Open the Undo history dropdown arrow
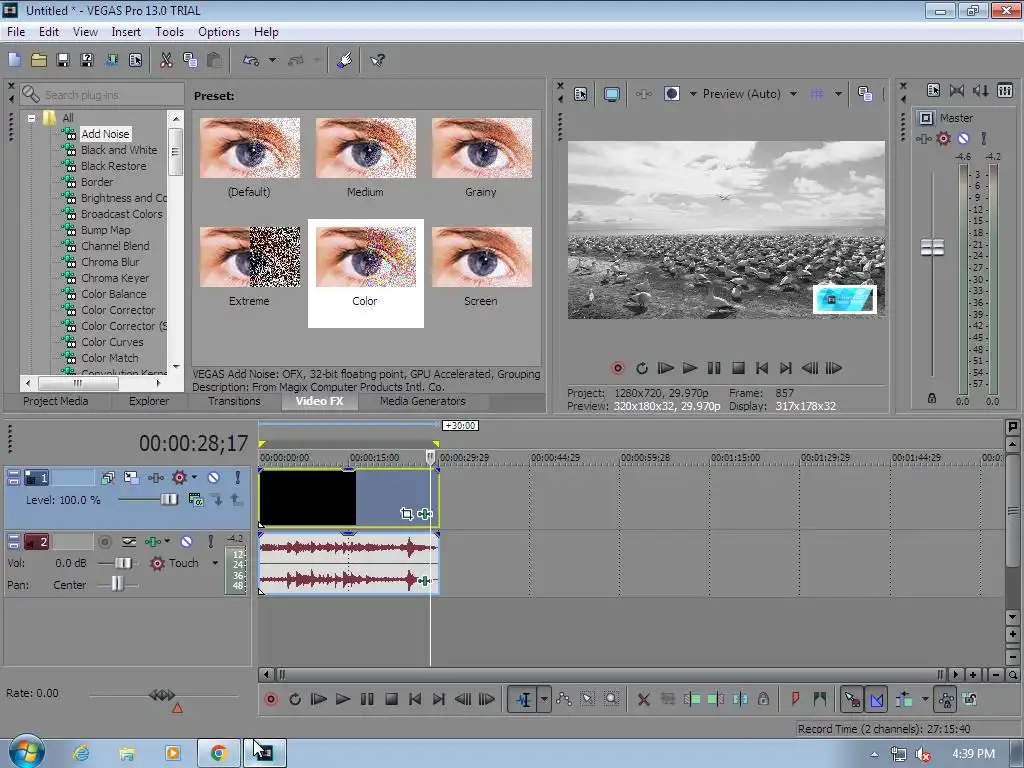This screenshot has height=768, width=1024. point(272,60)
